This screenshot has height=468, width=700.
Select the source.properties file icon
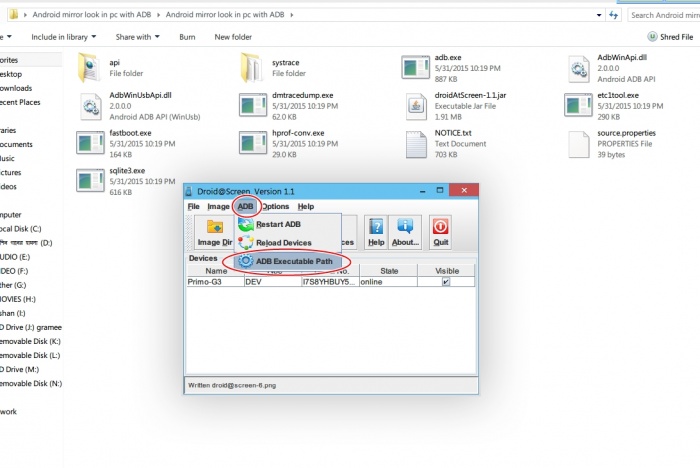click(x=579, y=144)
